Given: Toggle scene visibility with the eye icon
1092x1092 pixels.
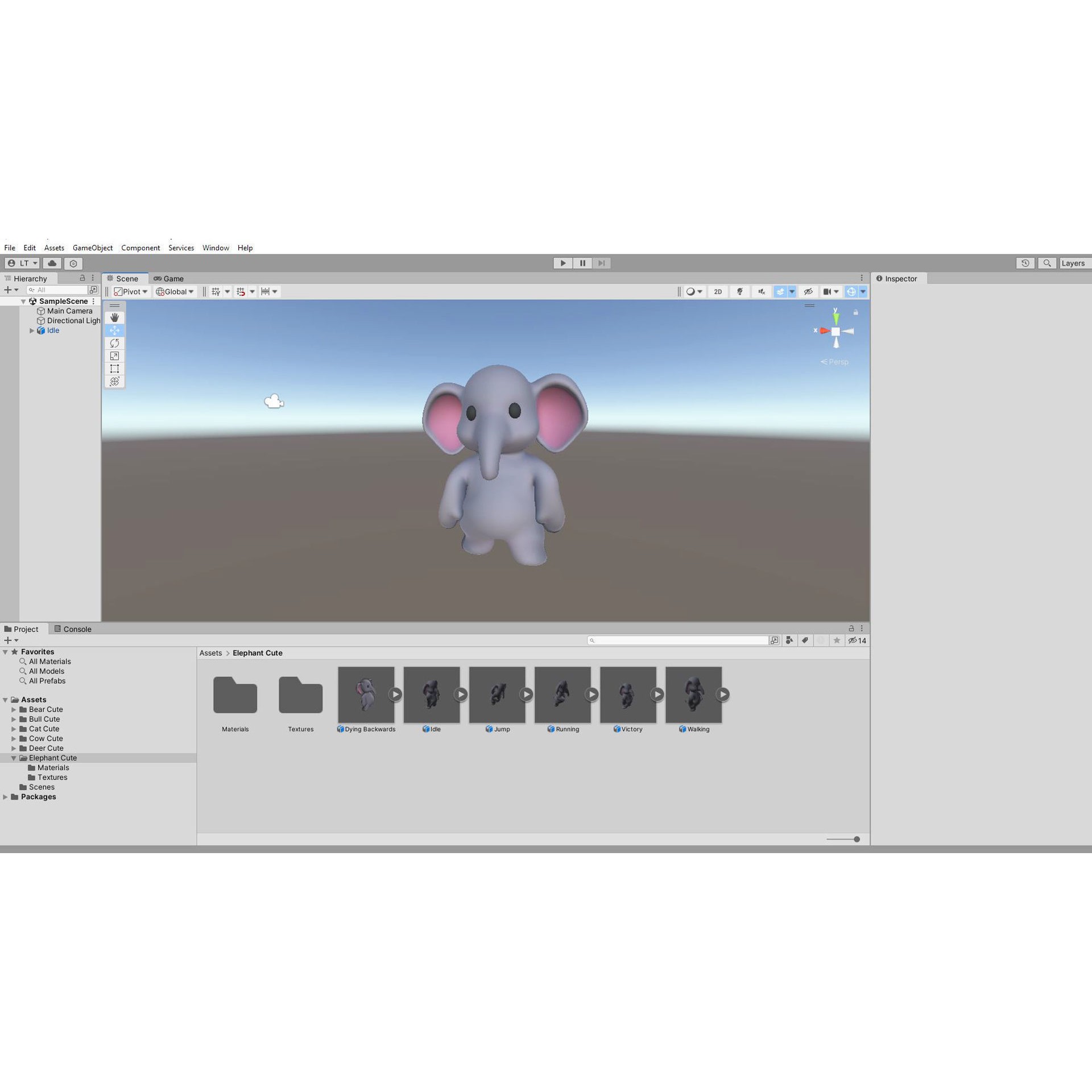Looking at the screenshot, I should [x=808, y=291].
